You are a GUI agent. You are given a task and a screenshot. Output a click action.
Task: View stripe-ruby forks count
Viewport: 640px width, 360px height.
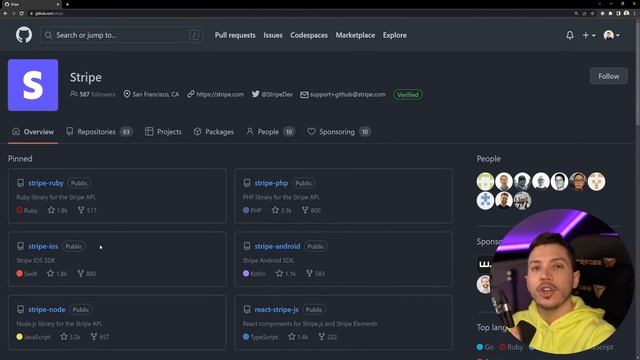tap(87, 210)
